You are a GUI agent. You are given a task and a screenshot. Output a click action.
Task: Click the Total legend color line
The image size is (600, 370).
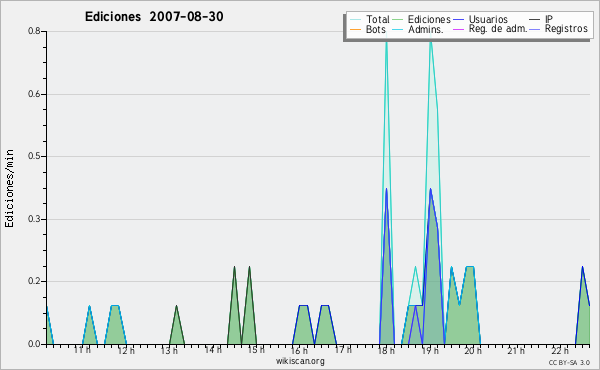click(x=355, y=20)
